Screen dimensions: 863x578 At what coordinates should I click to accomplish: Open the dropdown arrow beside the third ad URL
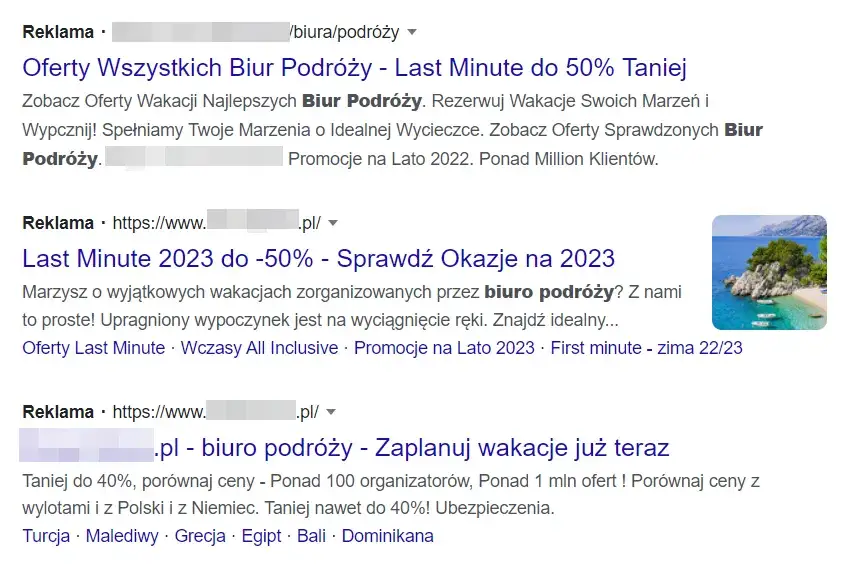pyautogui.click(x=330, y=411)
